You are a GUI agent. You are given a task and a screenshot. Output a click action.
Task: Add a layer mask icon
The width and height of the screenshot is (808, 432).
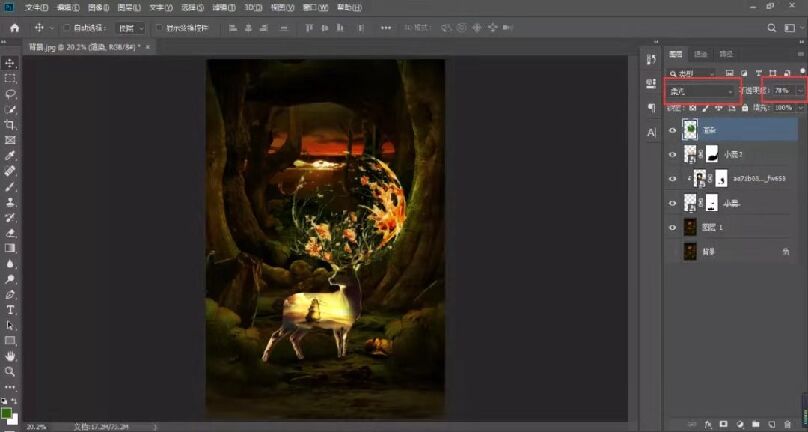pos(723,424)
